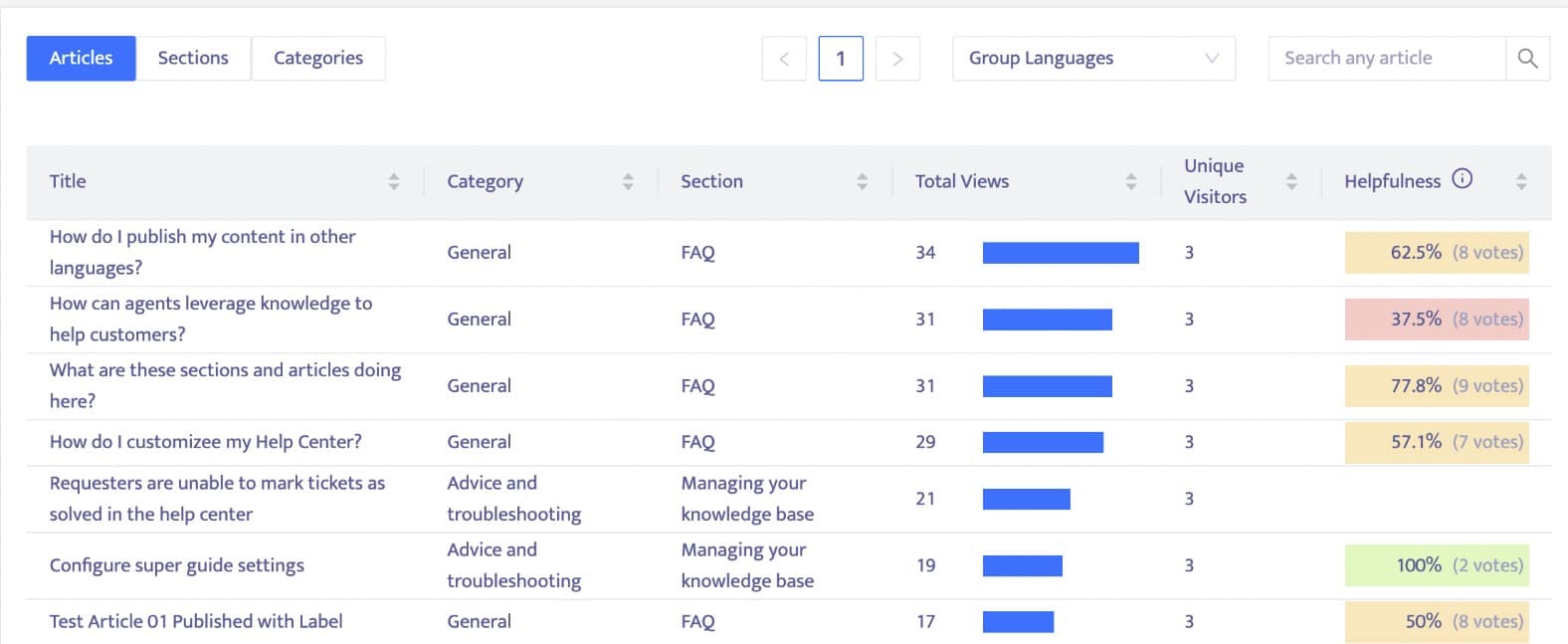The width and height of the screenshot is (1568, 644).
Task: Open Requesters are unable to mark tickets article
Action: (x=218, y=499)
